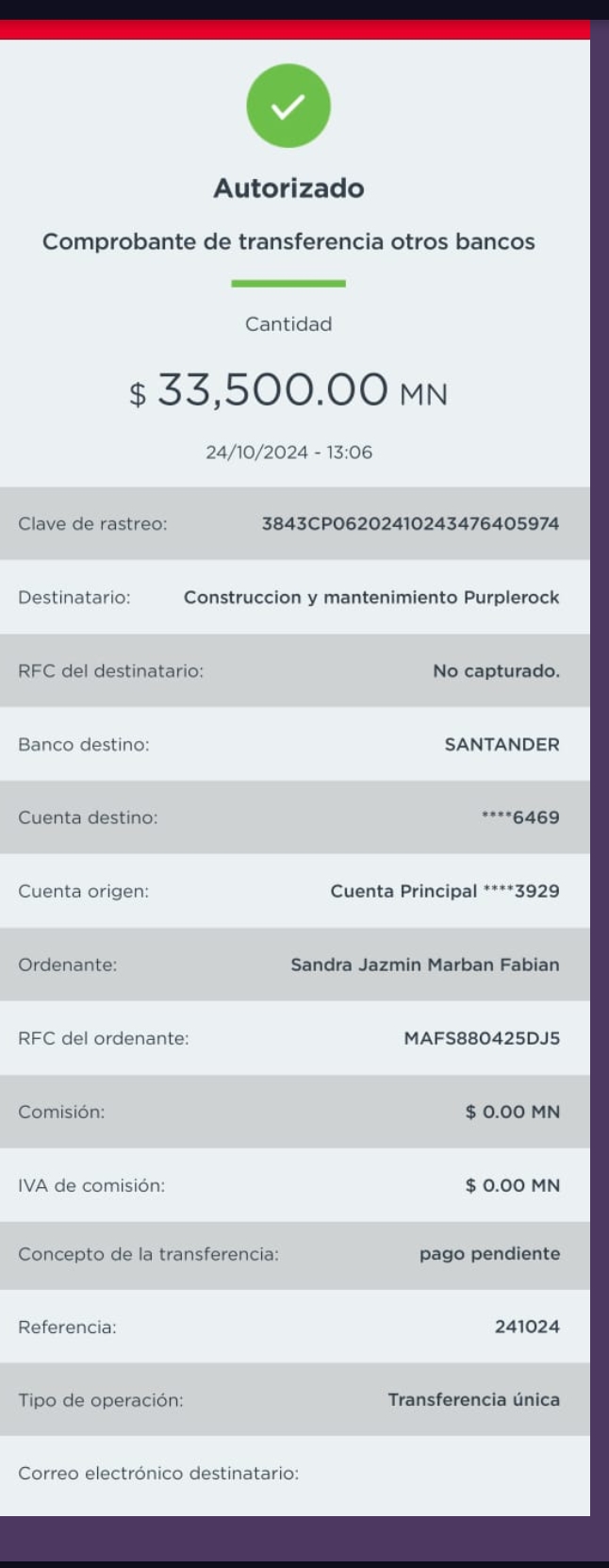Click the Comprobante de transferencia otros bancos title
Screen dimensions: 609x1568
pyautogui.click(x=288, y=241)
